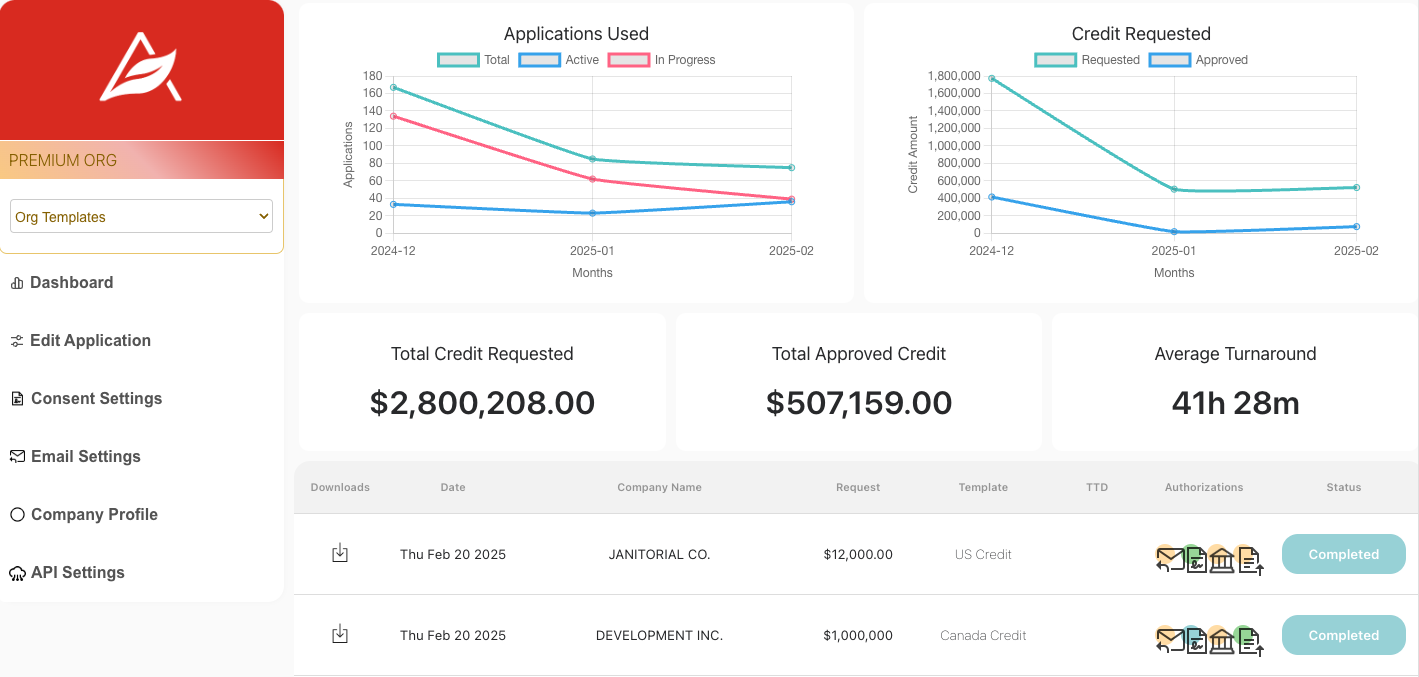Image resolution: width=1419 pixels, height=677 pixels.
Task: Click the Completed button for Janitorial Co.
Action: coord(1343,554)
